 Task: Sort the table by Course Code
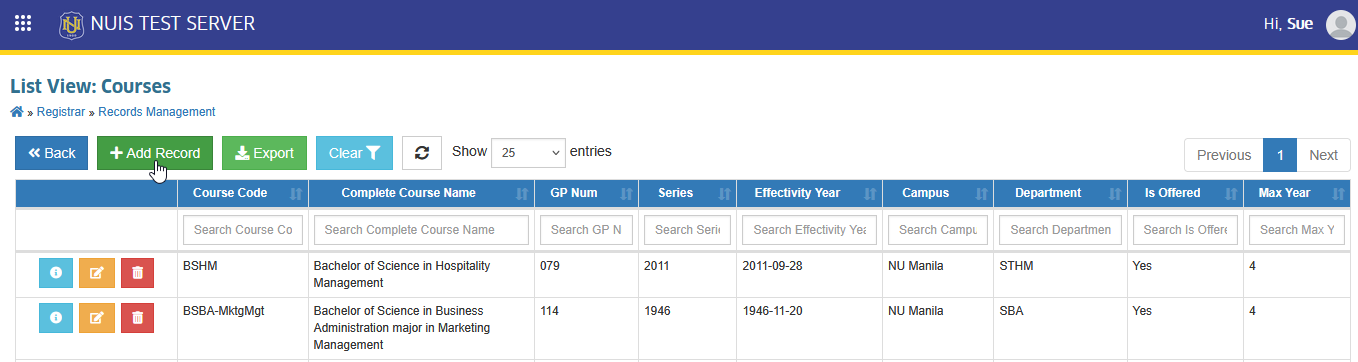pos(243,193)
